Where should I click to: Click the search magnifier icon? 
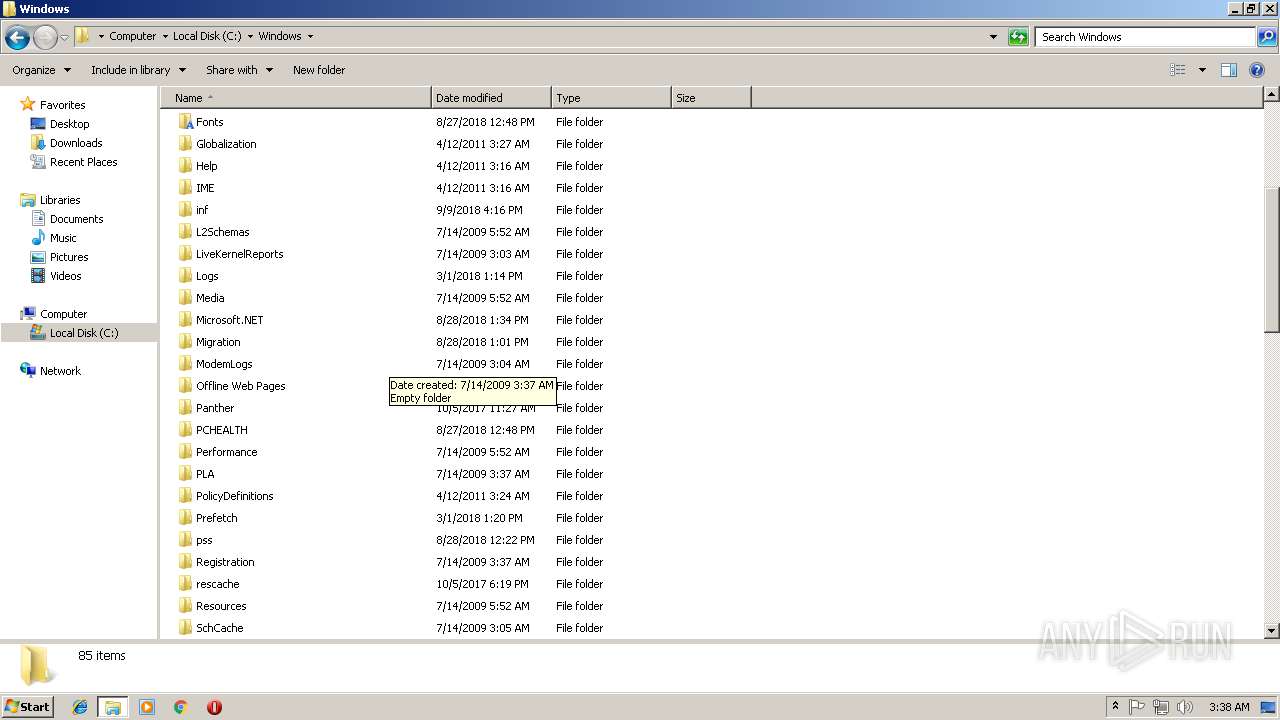click(x=1266, y=37)
